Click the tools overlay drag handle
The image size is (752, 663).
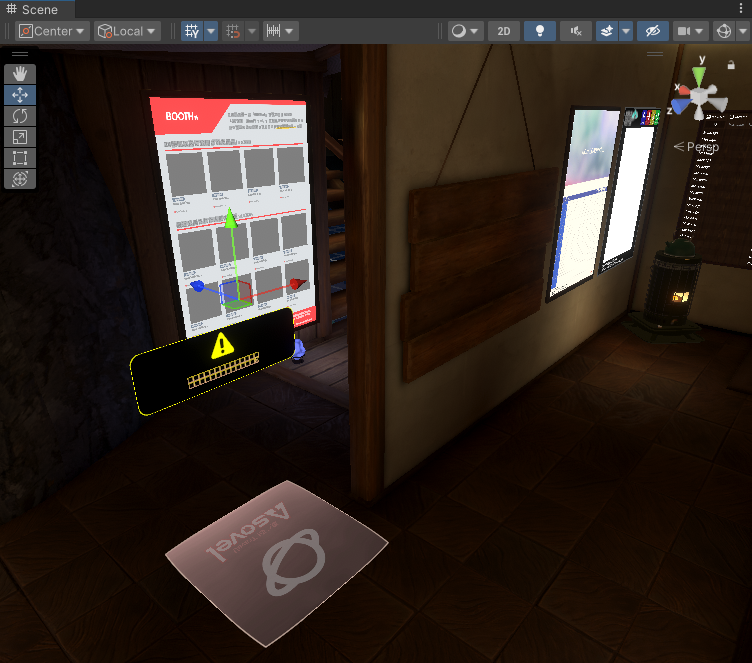20,54
